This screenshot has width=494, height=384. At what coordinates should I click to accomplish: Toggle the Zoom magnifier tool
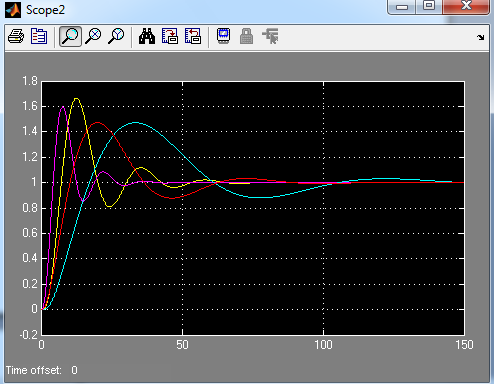pyautogui.click(x=70, y=36)
